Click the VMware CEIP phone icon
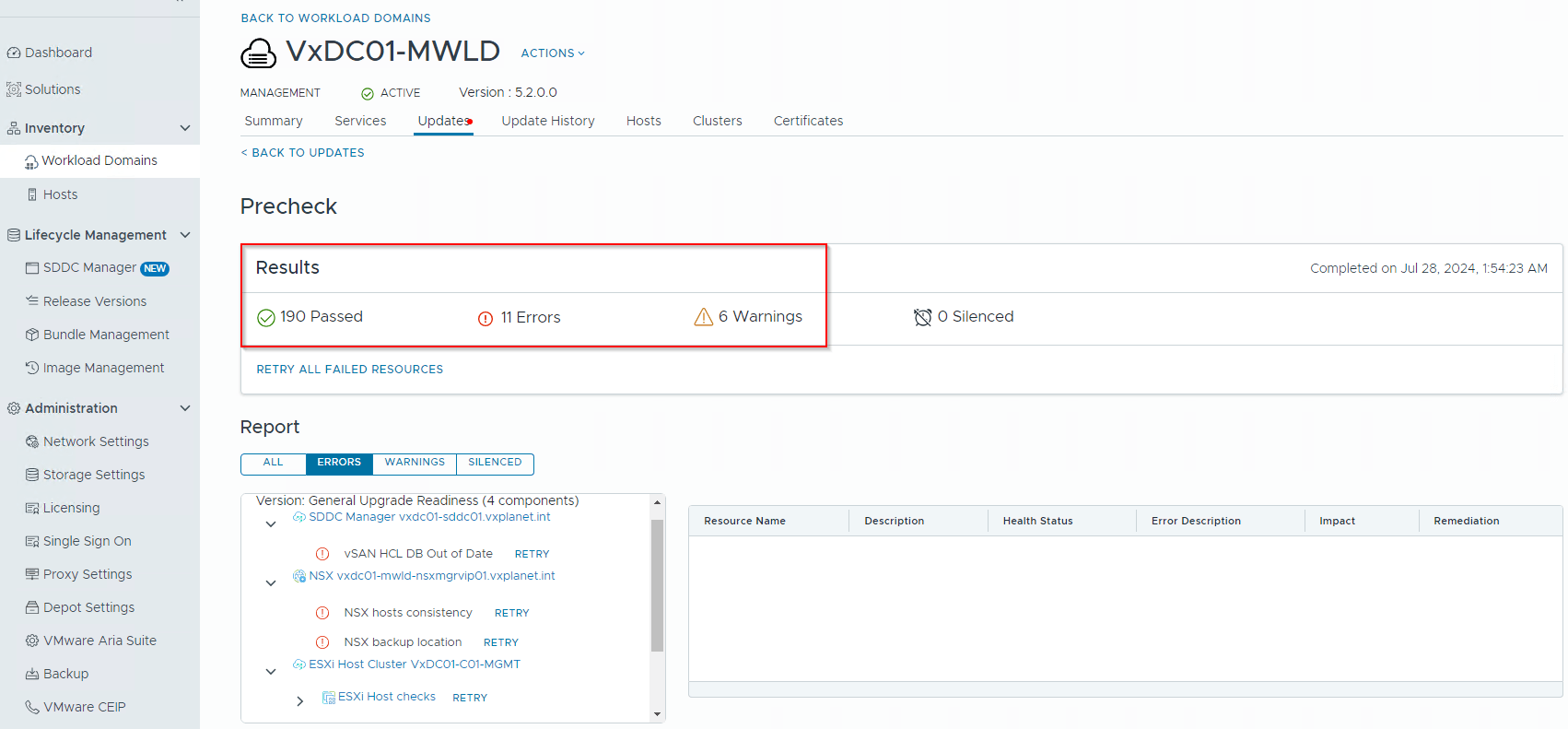The height and width of the screenshot is (729, 1568). point(32,707)
